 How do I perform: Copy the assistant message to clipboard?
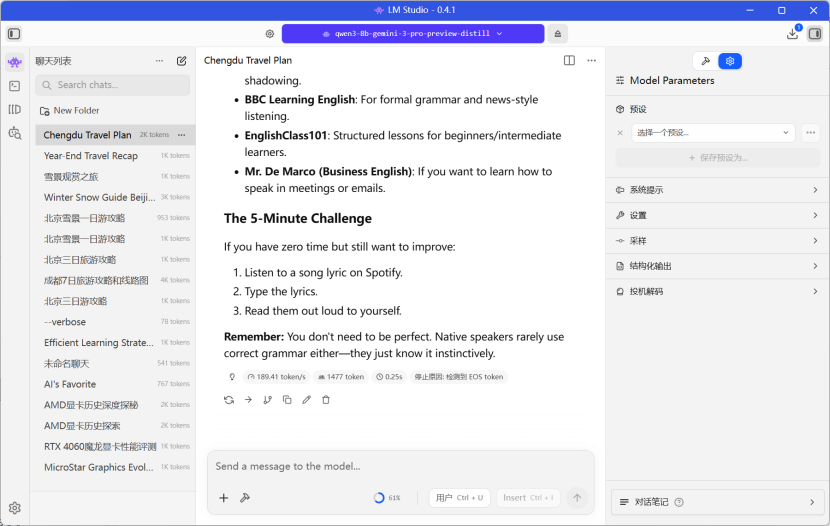[x=287, y=400]
